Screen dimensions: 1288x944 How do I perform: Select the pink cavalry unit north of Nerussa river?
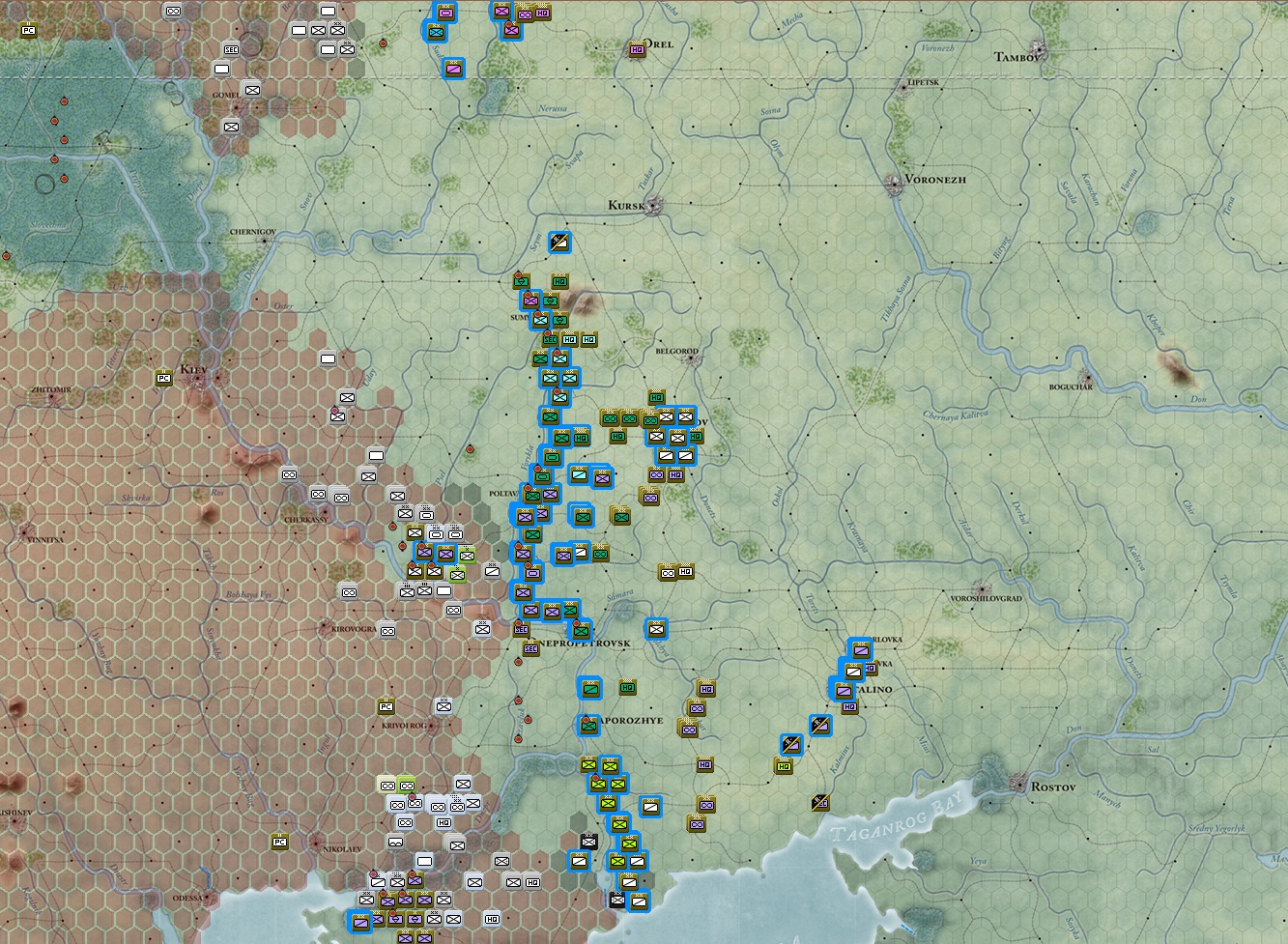click(x=454, y=69)
